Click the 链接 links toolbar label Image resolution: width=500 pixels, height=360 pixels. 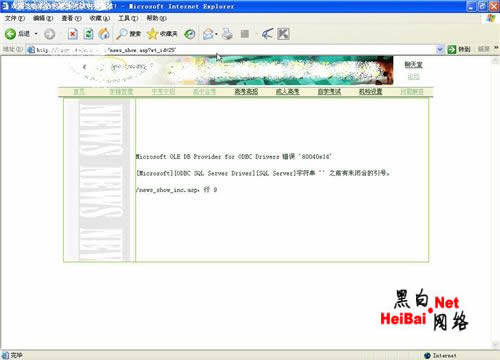coord(484,49)
